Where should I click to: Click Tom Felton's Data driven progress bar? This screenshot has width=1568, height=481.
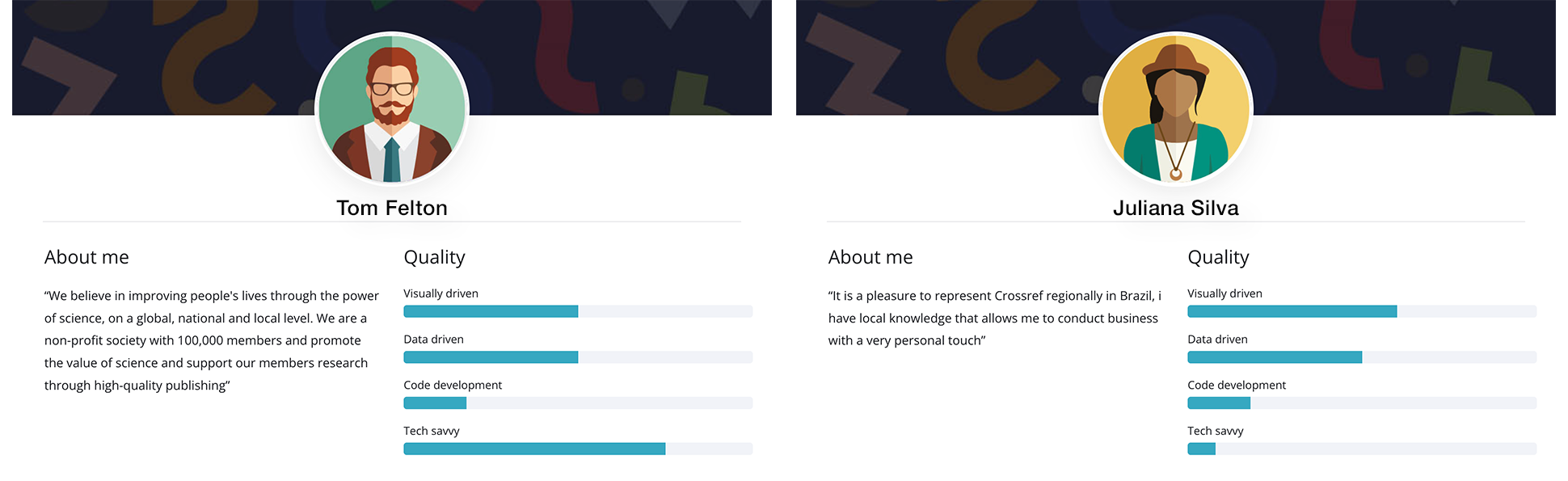point(578,357)
